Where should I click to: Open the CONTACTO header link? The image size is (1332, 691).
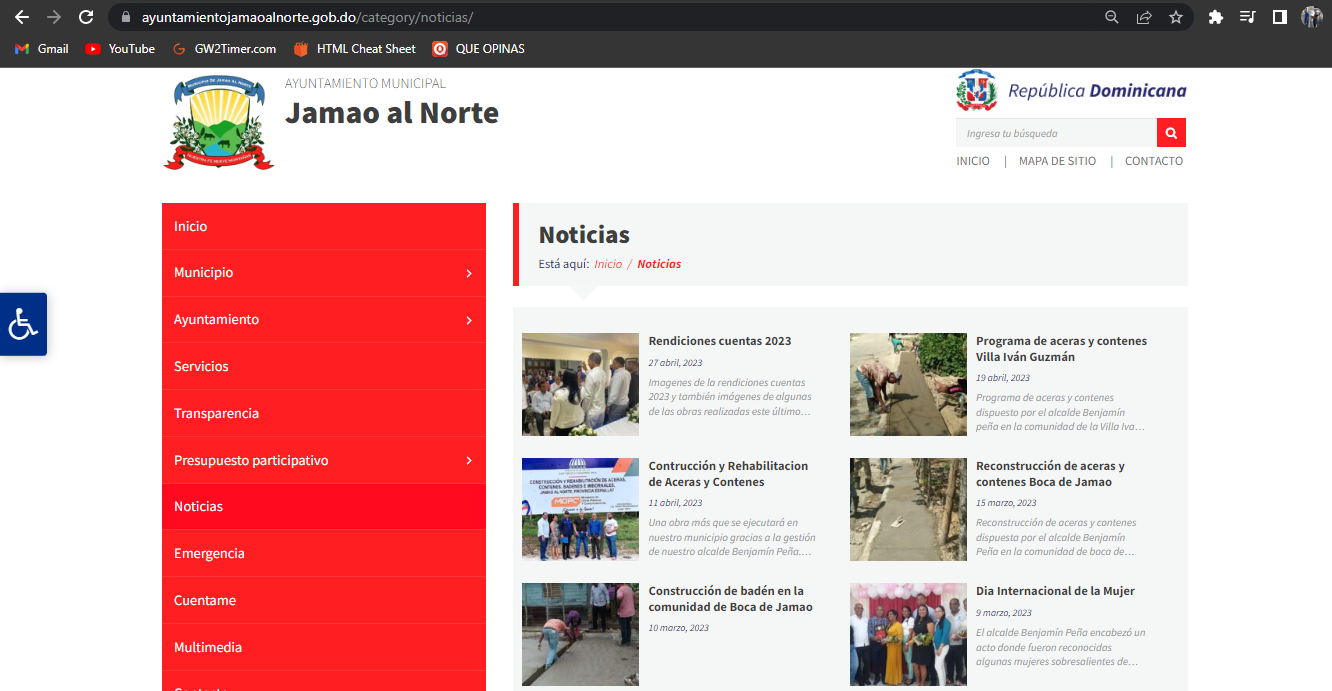point(1154,161)
